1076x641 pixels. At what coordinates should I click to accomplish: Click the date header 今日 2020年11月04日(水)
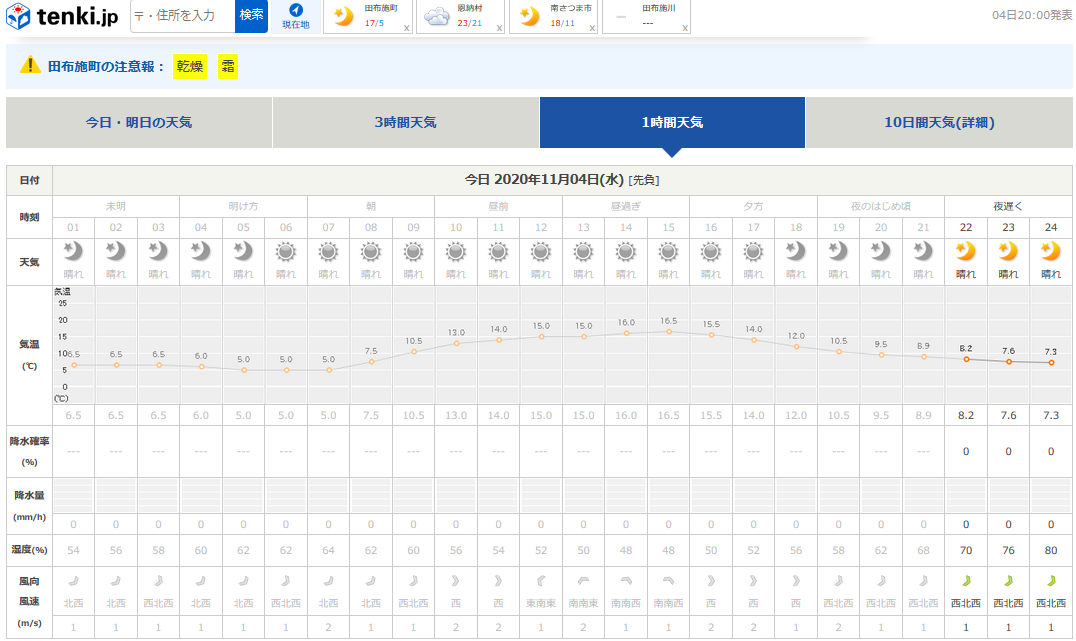tap(544, 180)
